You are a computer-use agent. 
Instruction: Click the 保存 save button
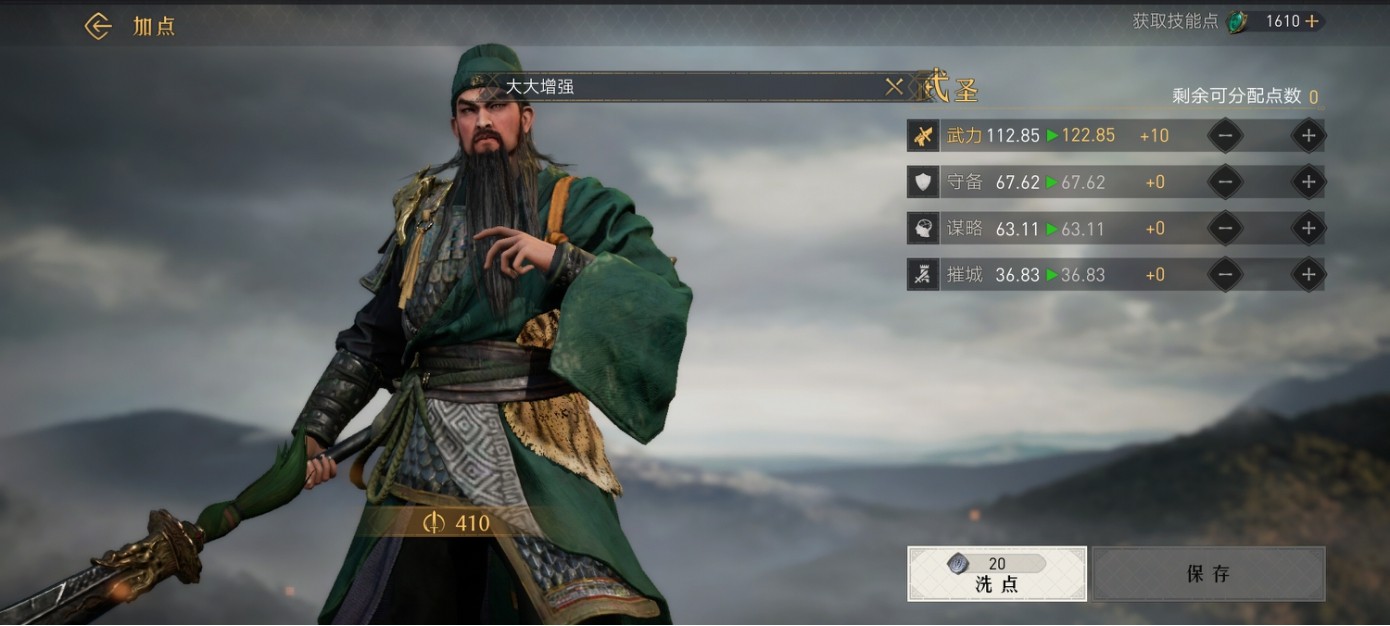click(1208, 574)
